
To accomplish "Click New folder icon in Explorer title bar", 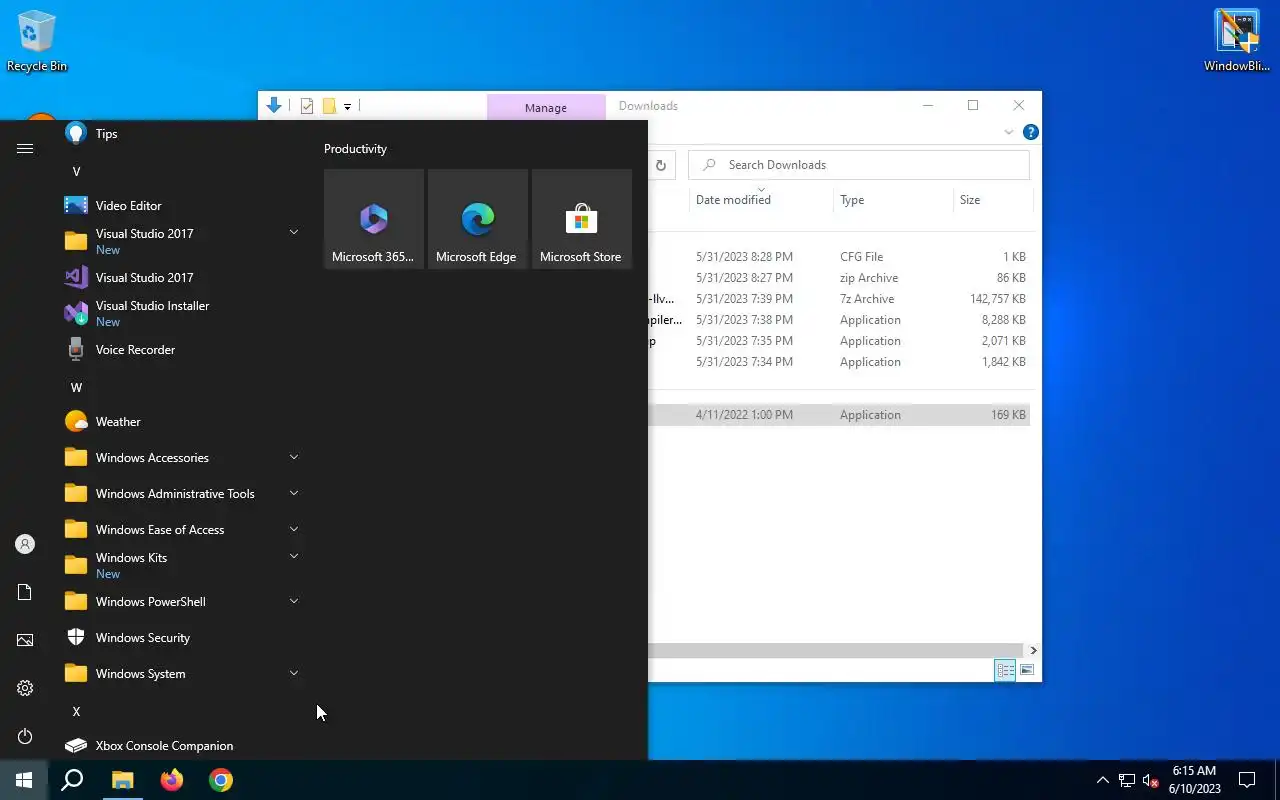I will pyautogui.click(x=329, y=106).
